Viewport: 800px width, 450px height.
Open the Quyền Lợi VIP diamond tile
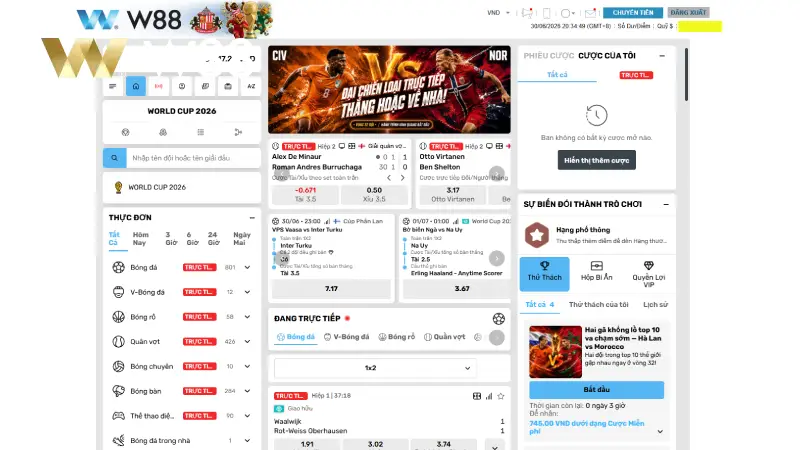click(648, 274)
